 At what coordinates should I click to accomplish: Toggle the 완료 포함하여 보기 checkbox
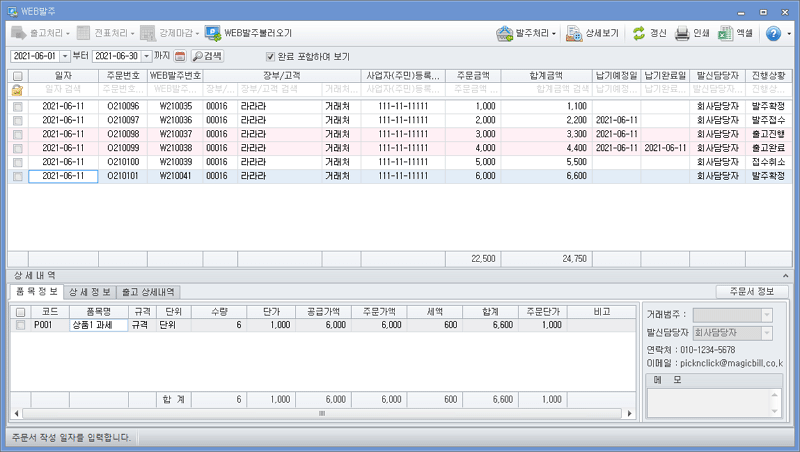click(270, 57)
